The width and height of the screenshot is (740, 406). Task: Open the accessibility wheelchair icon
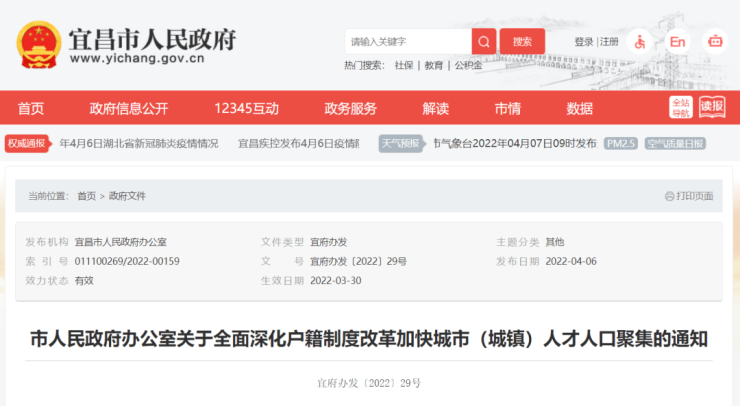click(x=639, y=41)
